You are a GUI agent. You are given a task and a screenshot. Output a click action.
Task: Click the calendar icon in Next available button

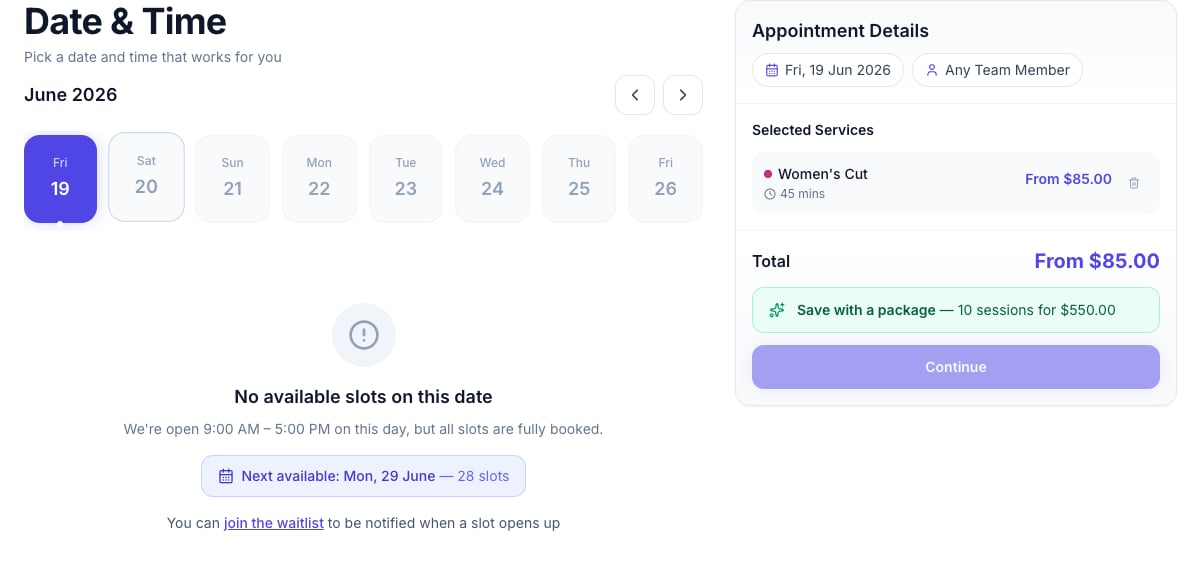point(226,476)
